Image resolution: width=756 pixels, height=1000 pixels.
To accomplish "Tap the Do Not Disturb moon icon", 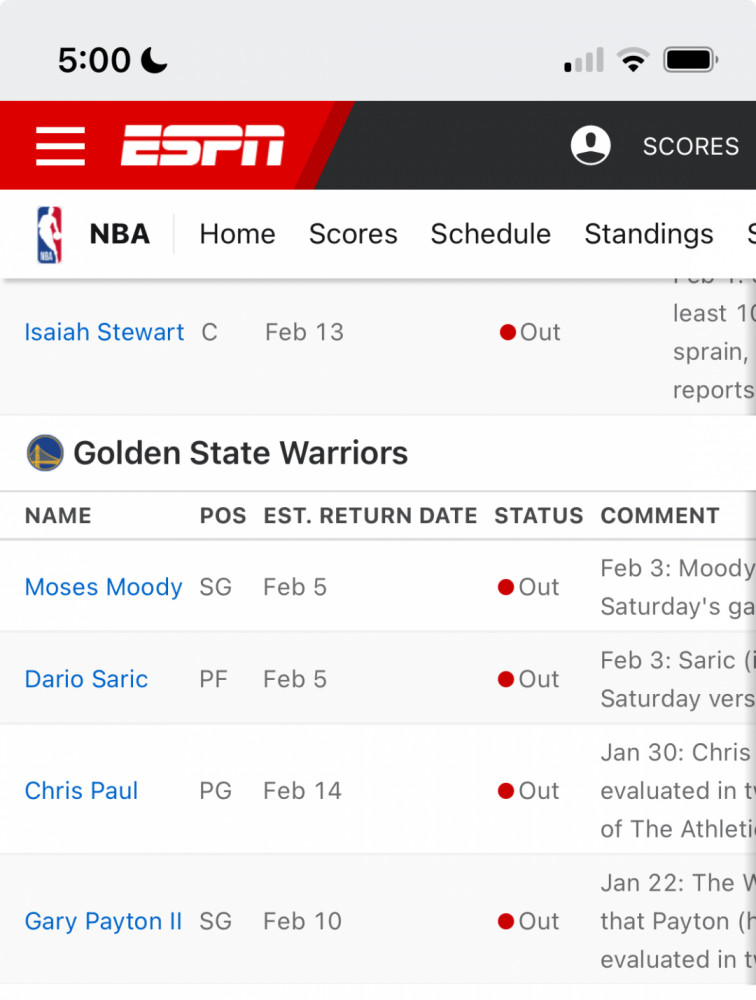I will click(x=154, y=61).
